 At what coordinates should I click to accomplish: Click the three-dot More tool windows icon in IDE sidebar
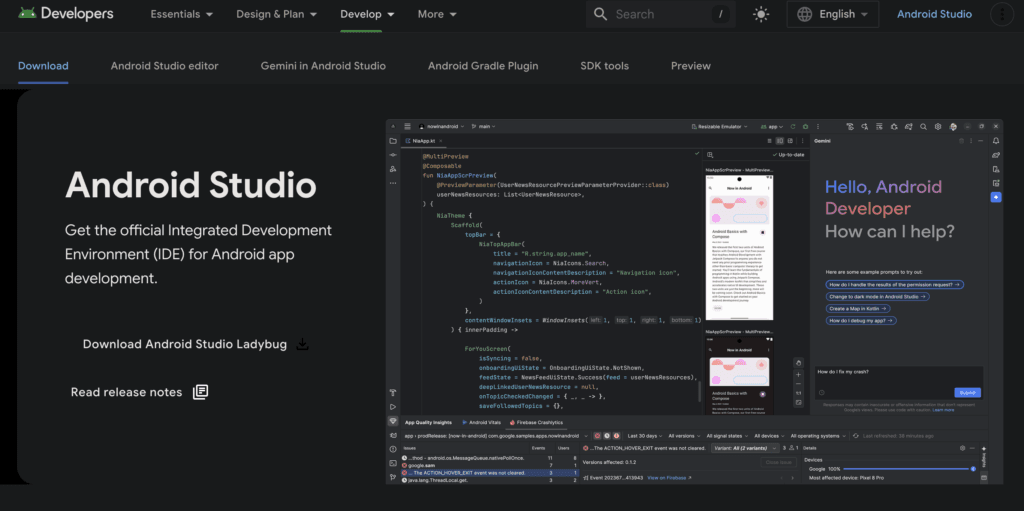click(x=393, y=183)
